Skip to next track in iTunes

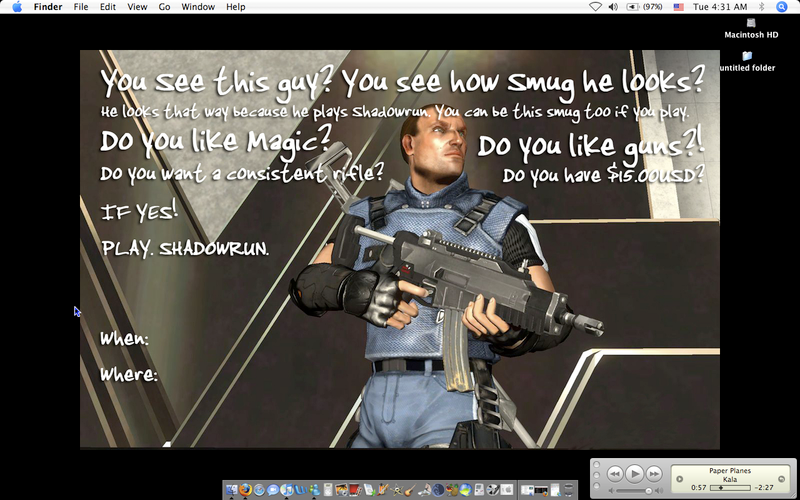click(654, 474)
